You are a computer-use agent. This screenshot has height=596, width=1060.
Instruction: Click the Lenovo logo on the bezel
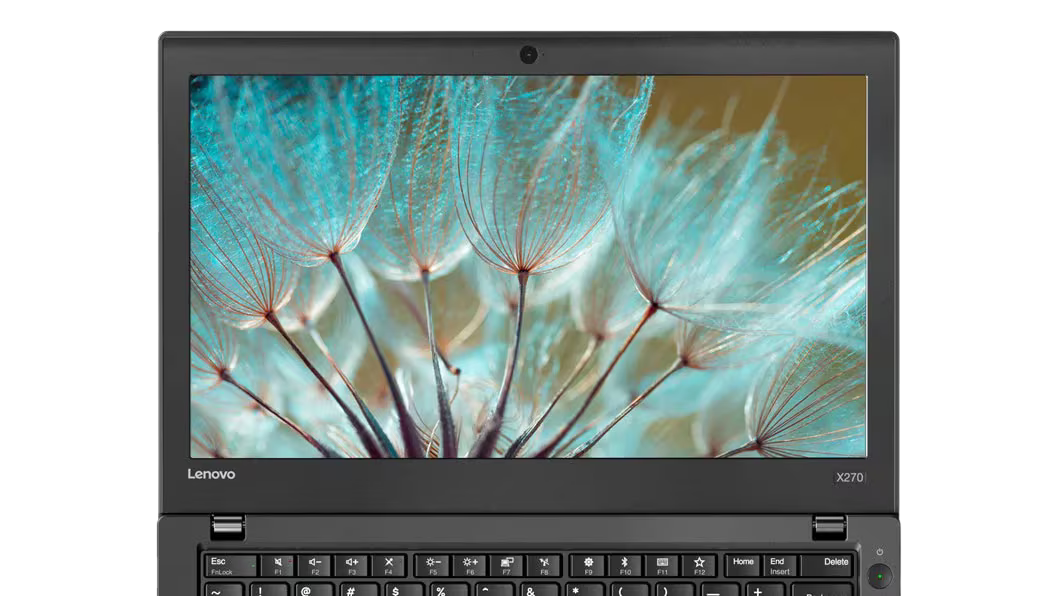[212, 474]
